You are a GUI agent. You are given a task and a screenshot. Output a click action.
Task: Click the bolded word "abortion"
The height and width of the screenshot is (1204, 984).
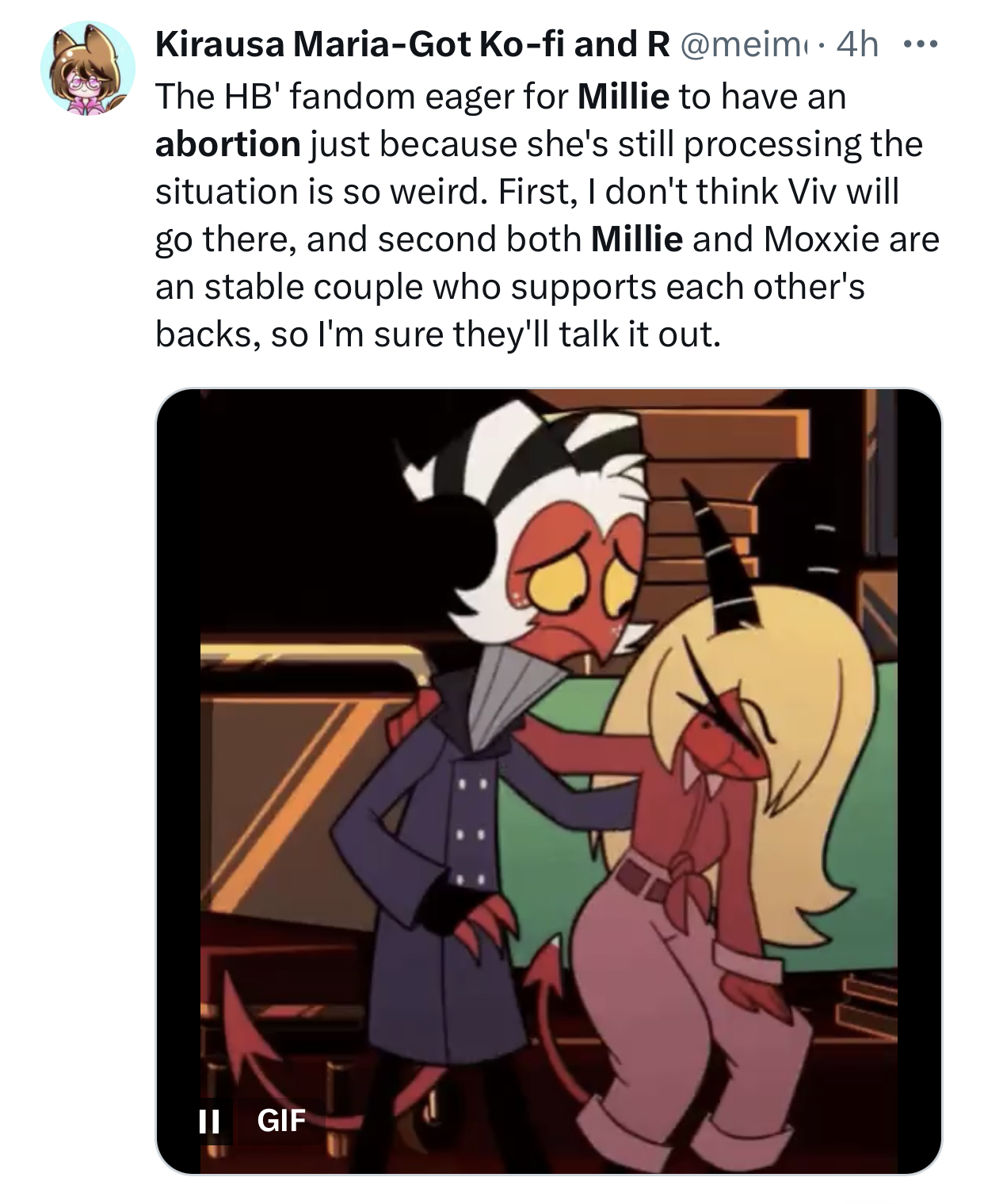point(228,143)
